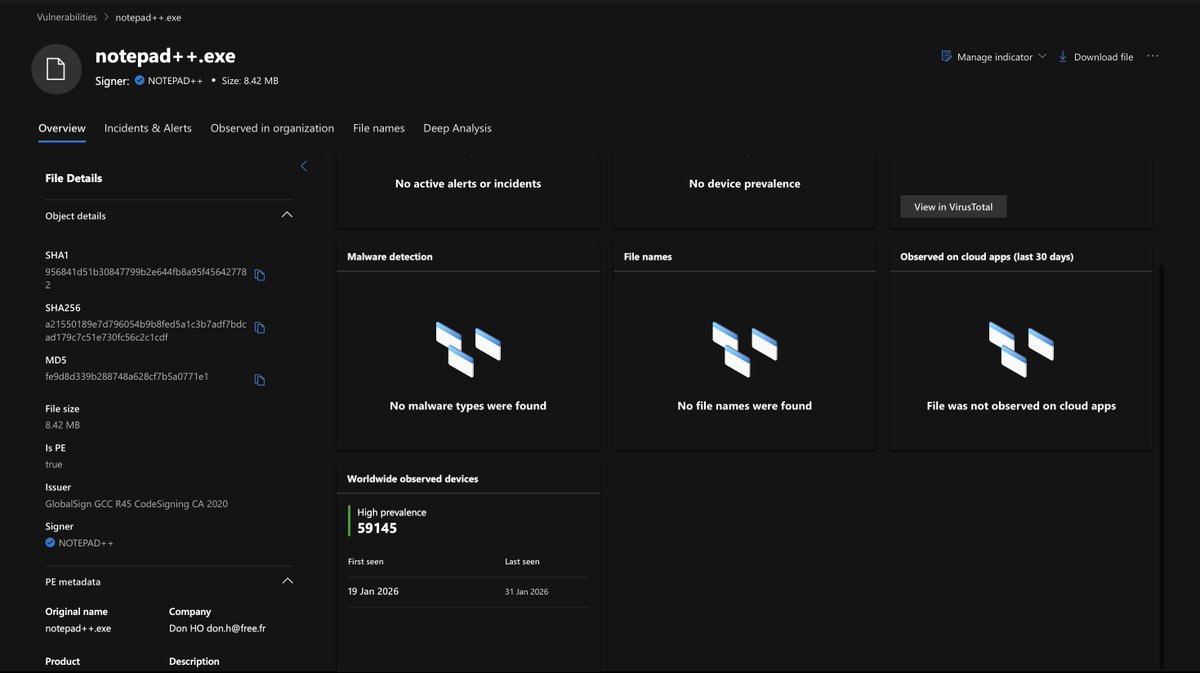1200x673 pixels.
Task: Copy the SHA256 hash value
Action: click(260, 327)
